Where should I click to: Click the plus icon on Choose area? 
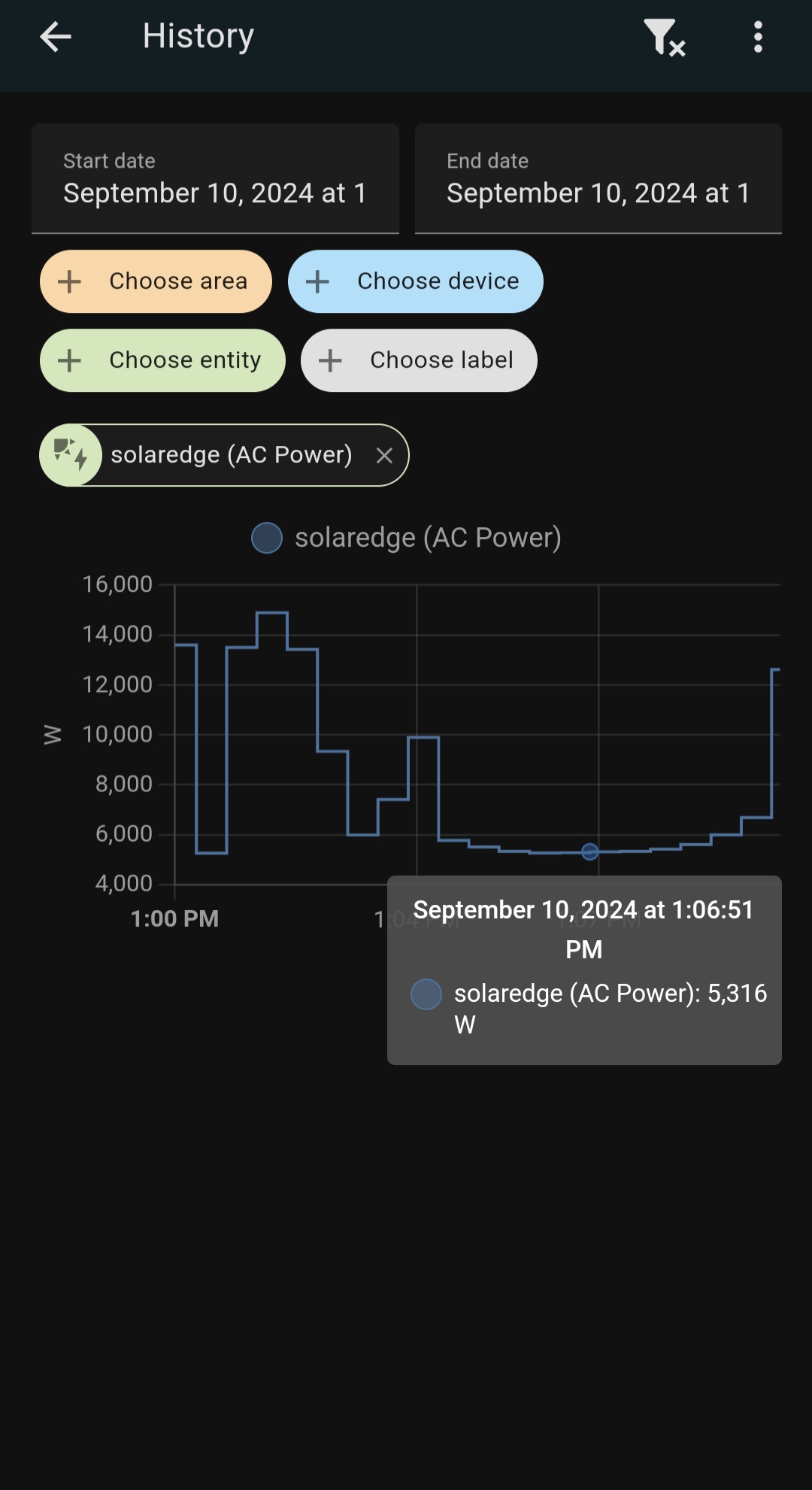tap(69, 281)
